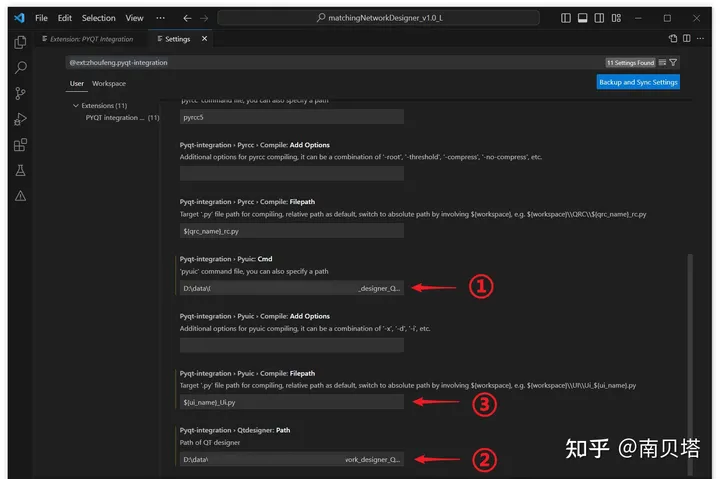Toggle the primary side bar layout icon
The image size is (720, 479).
(x=566, y=18)
